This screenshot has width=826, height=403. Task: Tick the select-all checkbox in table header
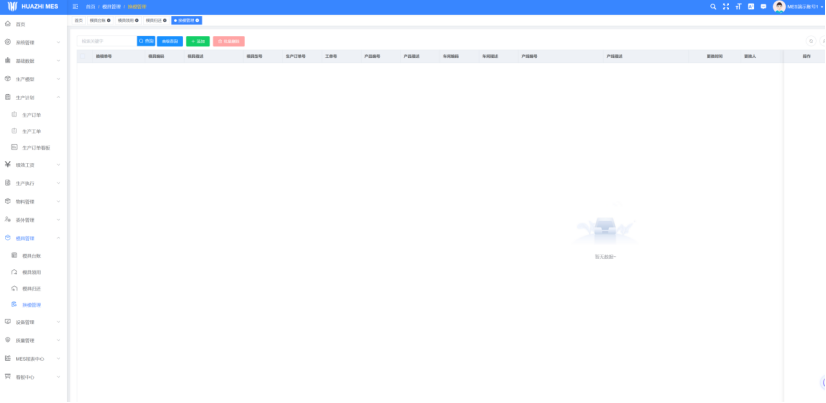(83, 56)
